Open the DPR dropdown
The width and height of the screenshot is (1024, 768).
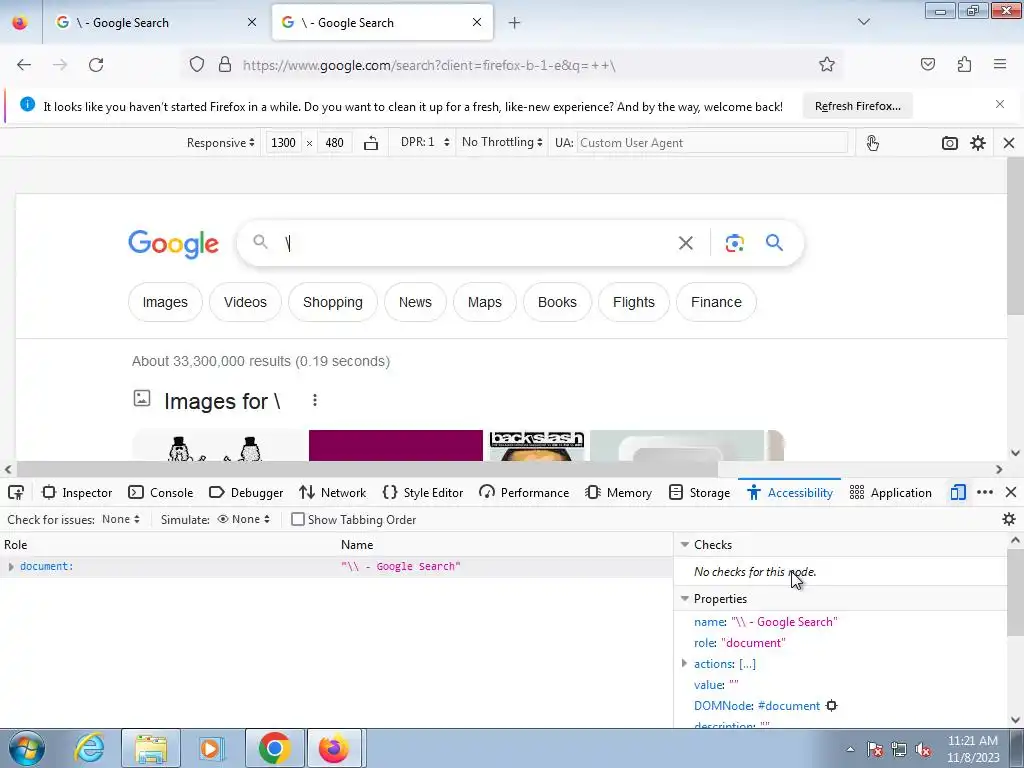pyautogui.click(x=425, y=142)
